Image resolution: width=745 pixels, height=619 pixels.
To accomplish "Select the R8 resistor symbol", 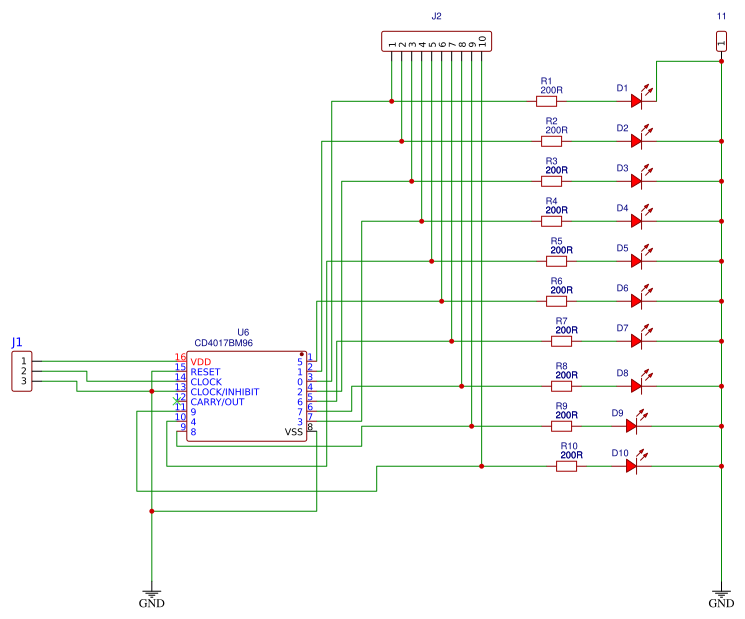I will coord(562,386).
